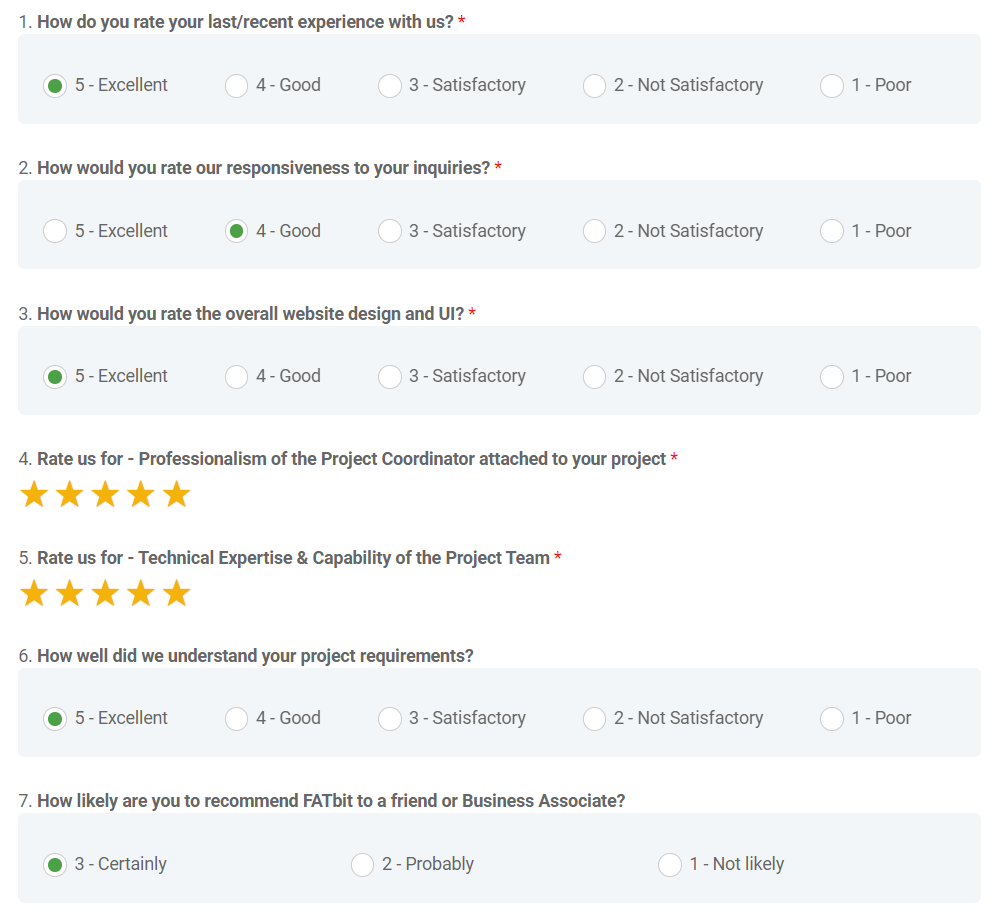Select 4 - Good for understanding project requirements
Image resolution: width=1000 pixels, height=921 pixels.
236,719
